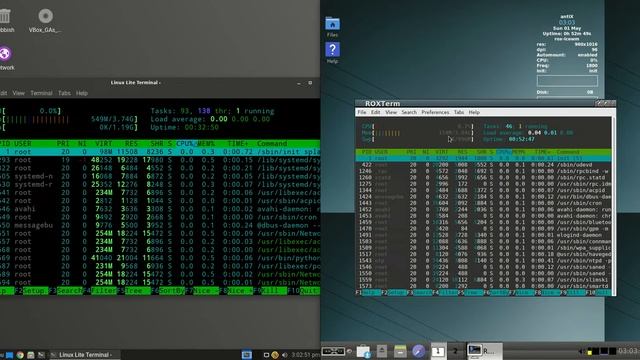Click the TIME+ column header in Linux Lite htop
The height and width of the screenshot is (360, 640).
click(x=238, y=144)
